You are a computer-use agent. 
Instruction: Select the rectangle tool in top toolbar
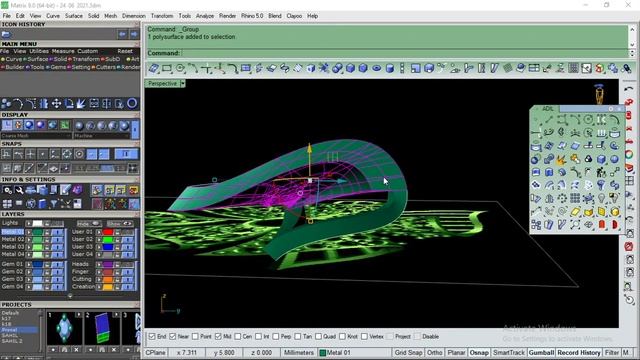tap(167, 68)
